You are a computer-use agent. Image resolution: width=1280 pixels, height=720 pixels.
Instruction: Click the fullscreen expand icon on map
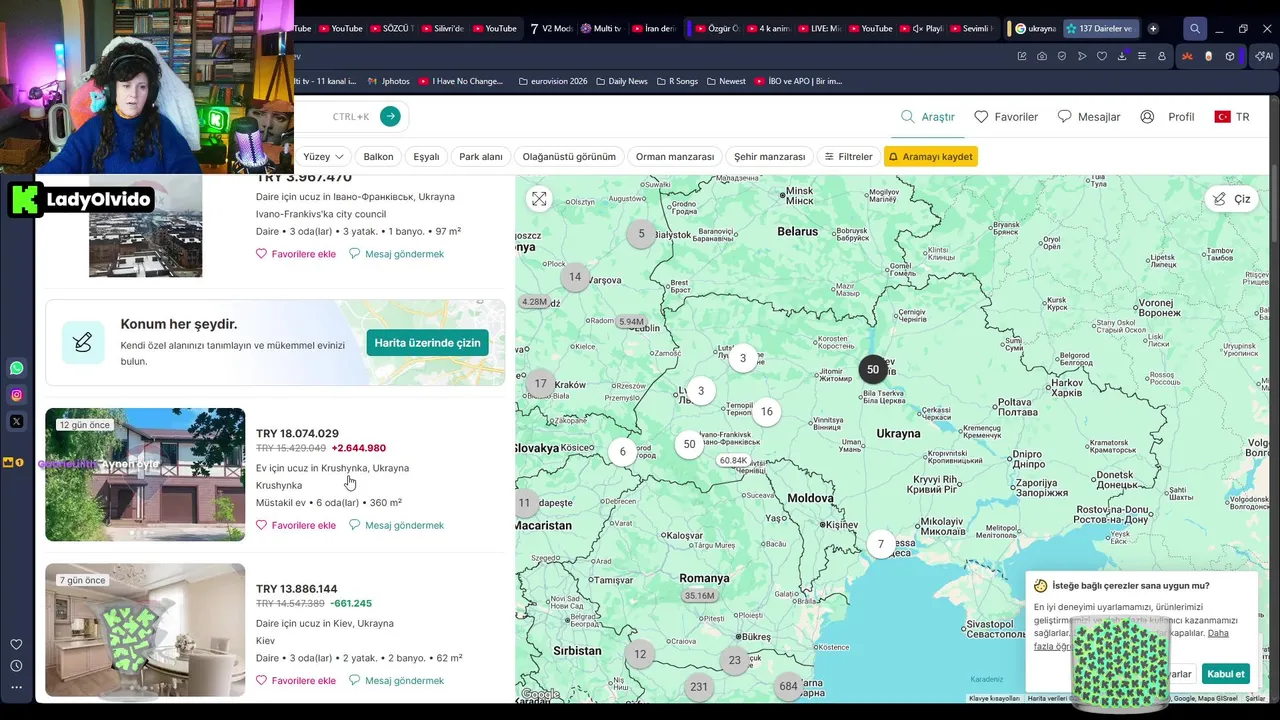539,199
